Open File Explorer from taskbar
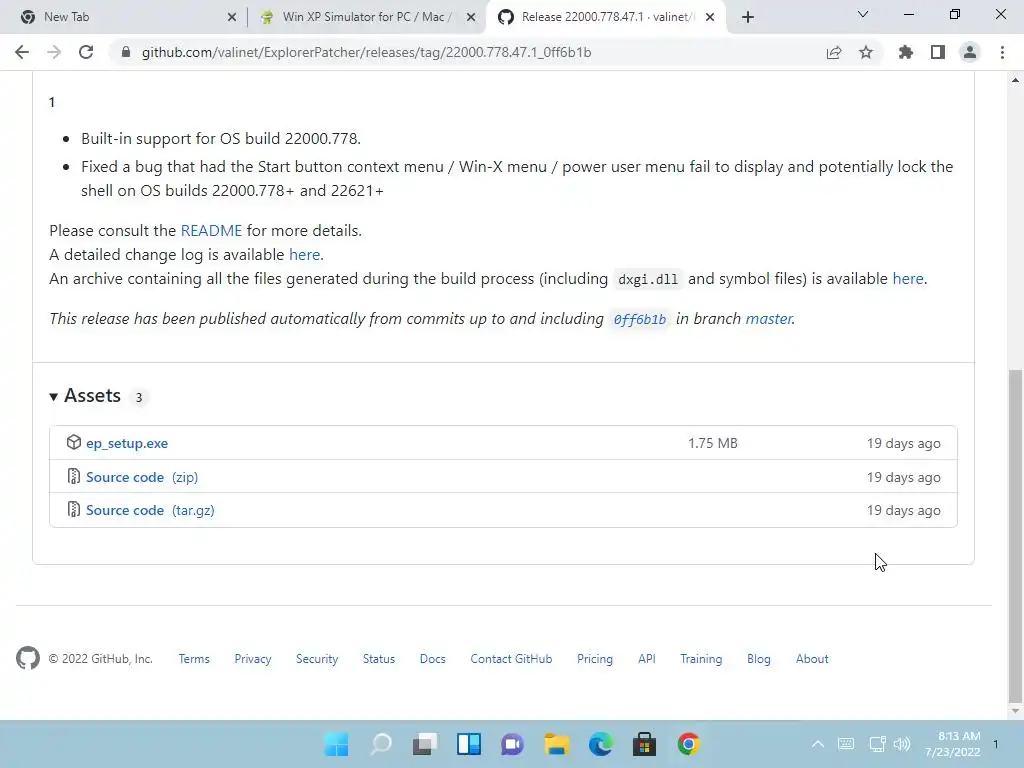The image size is (1024, 768). pyautogui.click(x=556, y=744)
